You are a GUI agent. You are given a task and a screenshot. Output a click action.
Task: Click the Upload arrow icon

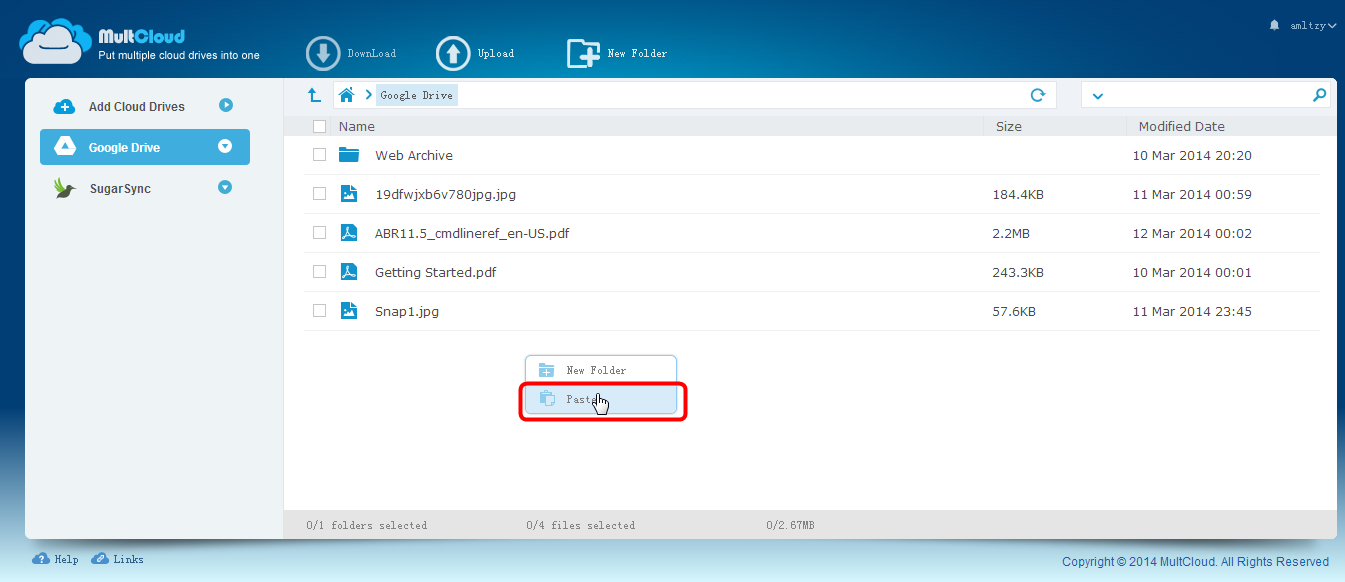(x=453, y=53)
